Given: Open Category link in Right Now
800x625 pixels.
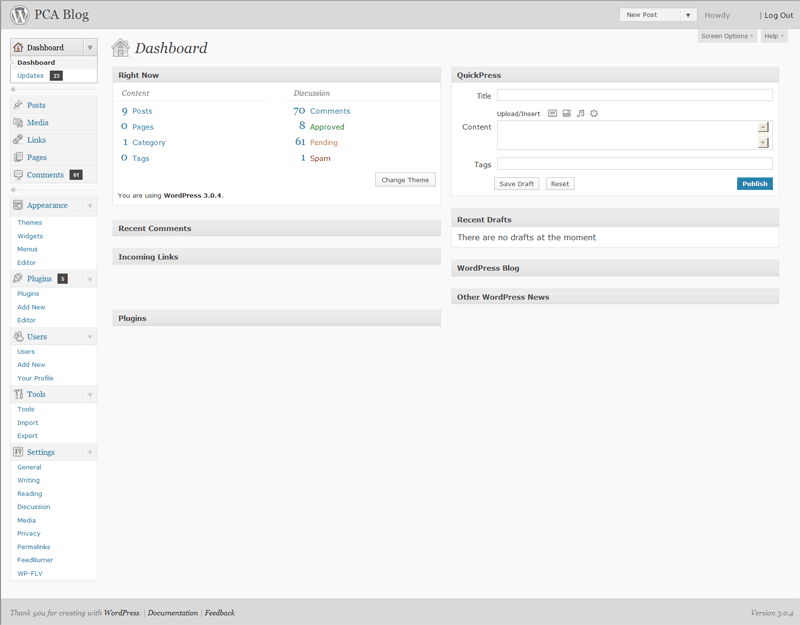Looking at the screenshot, I should coord(148,142).
